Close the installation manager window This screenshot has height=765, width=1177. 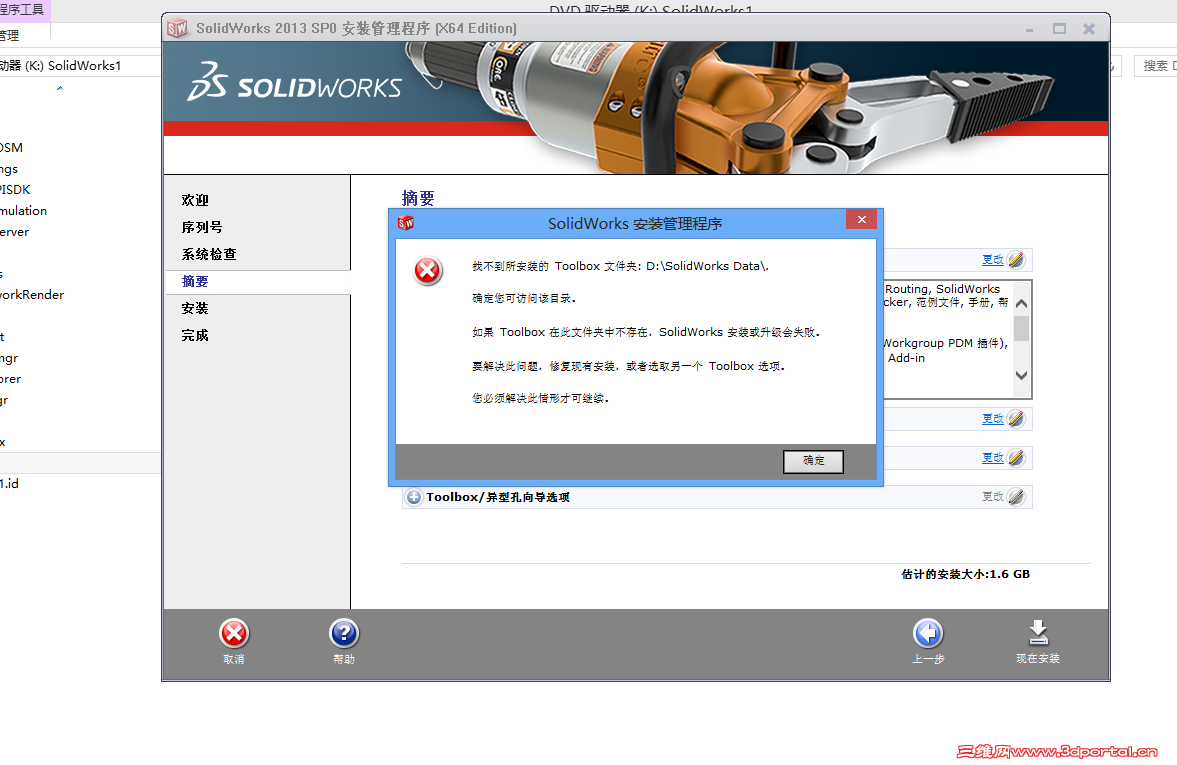(1089, 29)
